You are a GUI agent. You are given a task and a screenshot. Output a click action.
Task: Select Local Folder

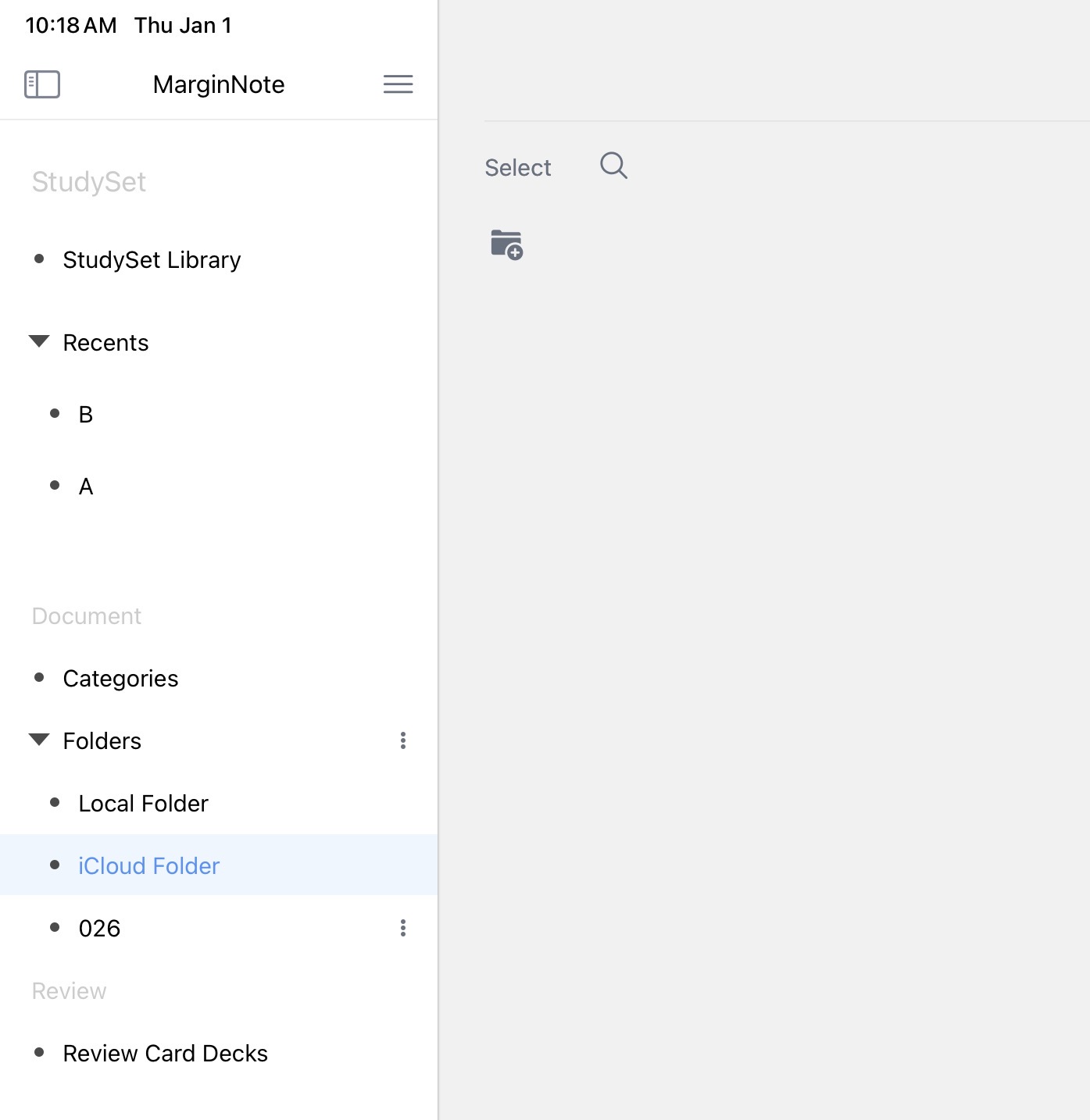[143, 803]
